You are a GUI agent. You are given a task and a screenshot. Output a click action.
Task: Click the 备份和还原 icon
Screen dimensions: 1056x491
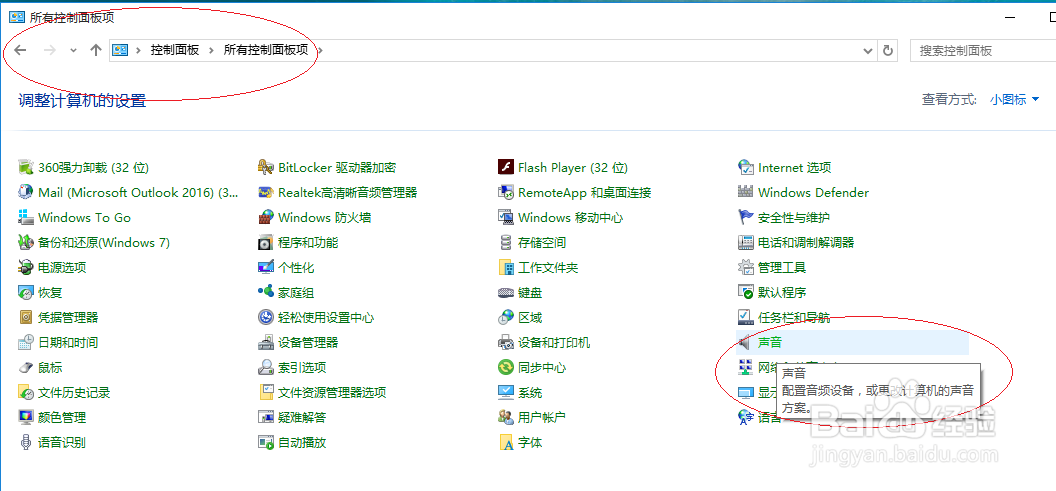26,242
